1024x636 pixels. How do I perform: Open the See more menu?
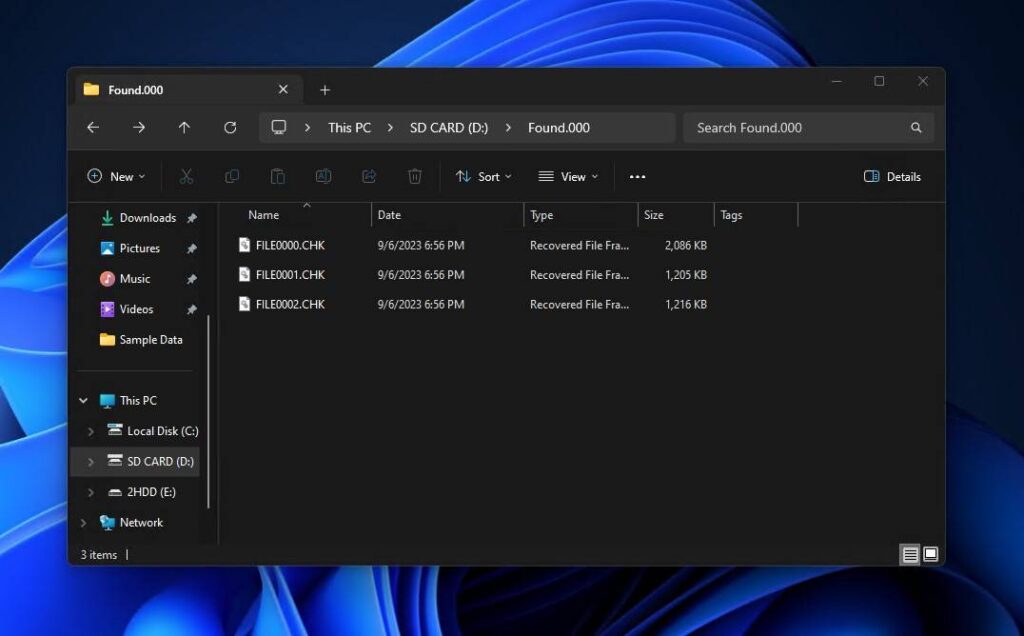(x=637, y=176)
